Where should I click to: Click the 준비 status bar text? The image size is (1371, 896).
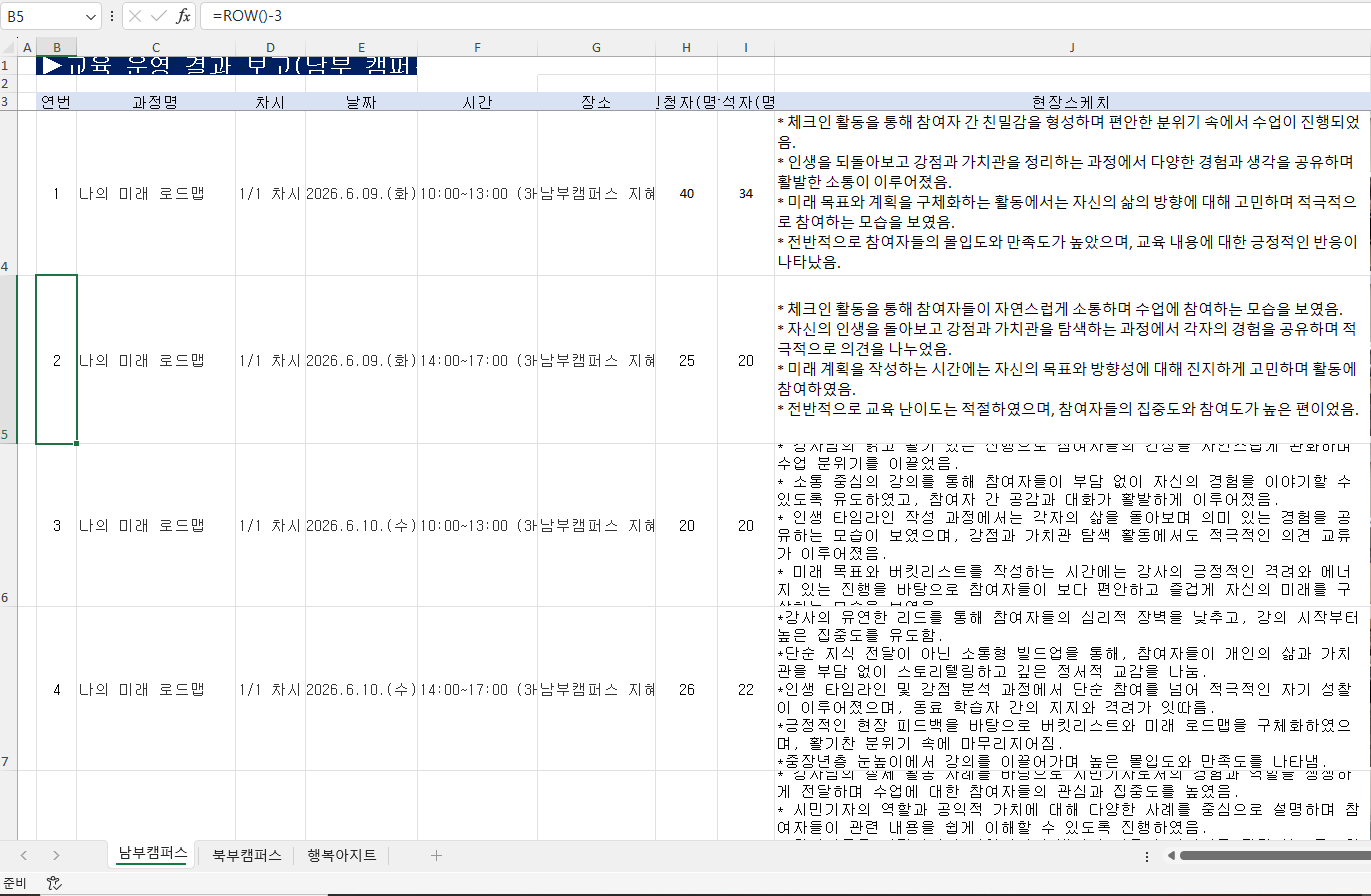[x=16, y=883]
